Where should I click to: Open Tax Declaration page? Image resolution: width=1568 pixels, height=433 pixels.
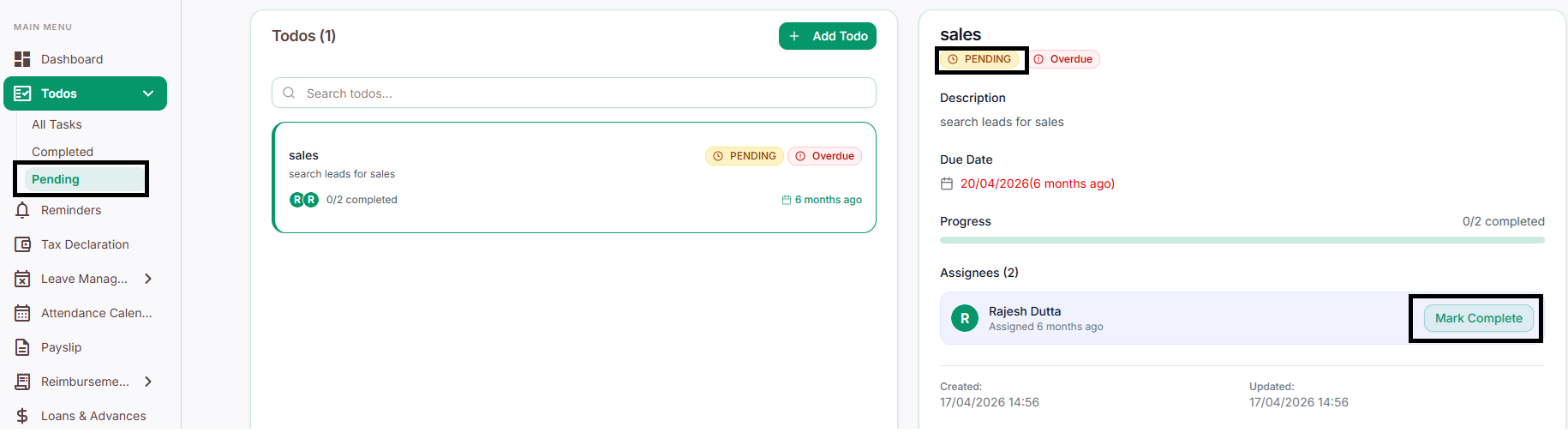85,244
